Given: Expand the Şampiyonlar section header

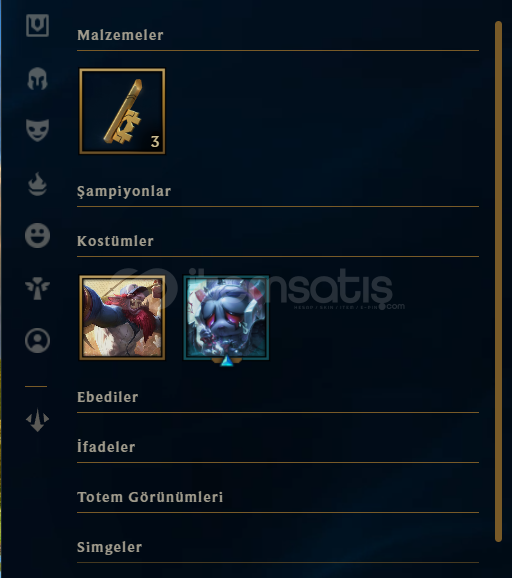Looking at the screenshot, I should point(124,191).
